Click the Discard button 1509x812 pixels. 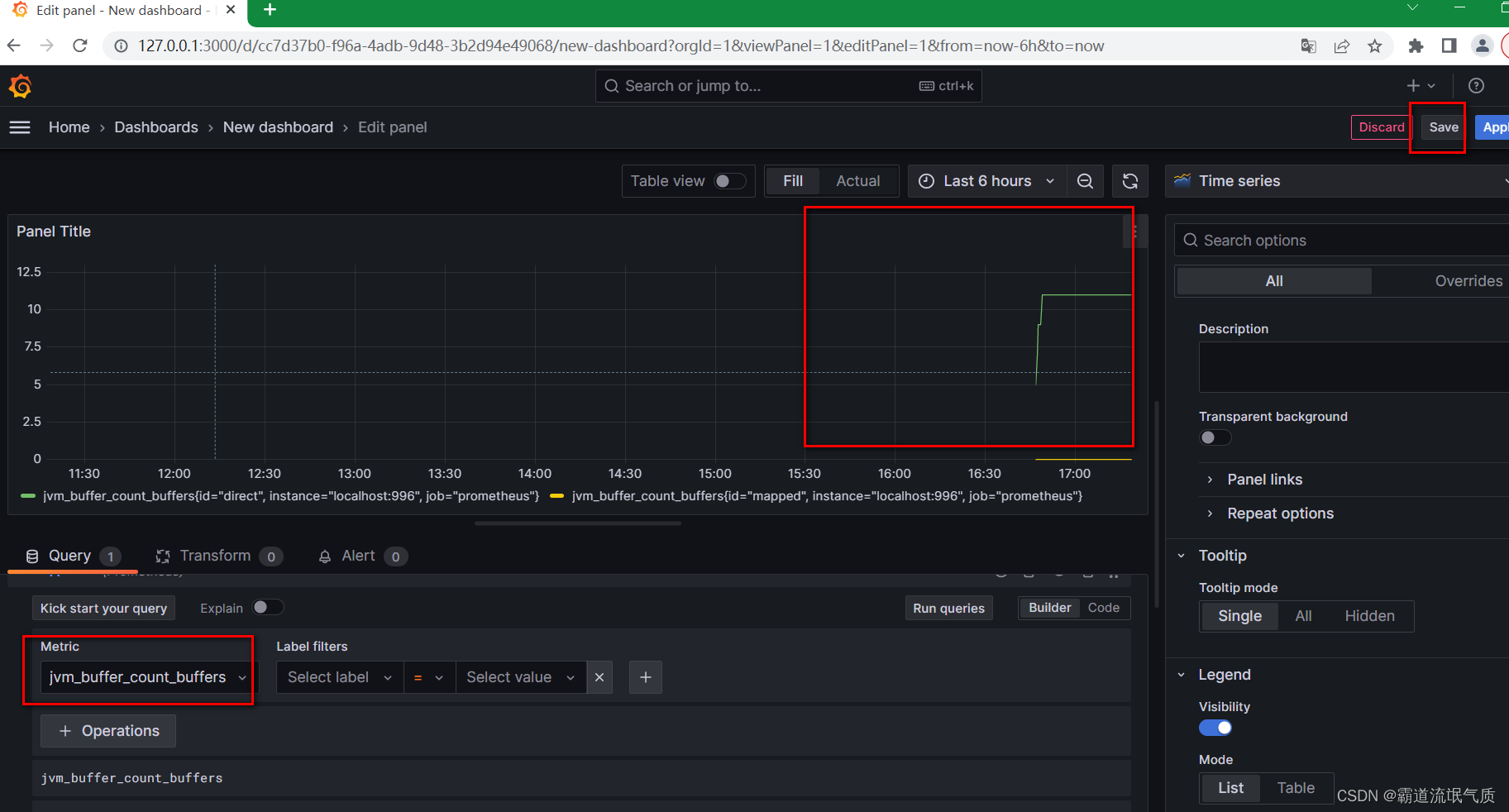point(1382,127)
